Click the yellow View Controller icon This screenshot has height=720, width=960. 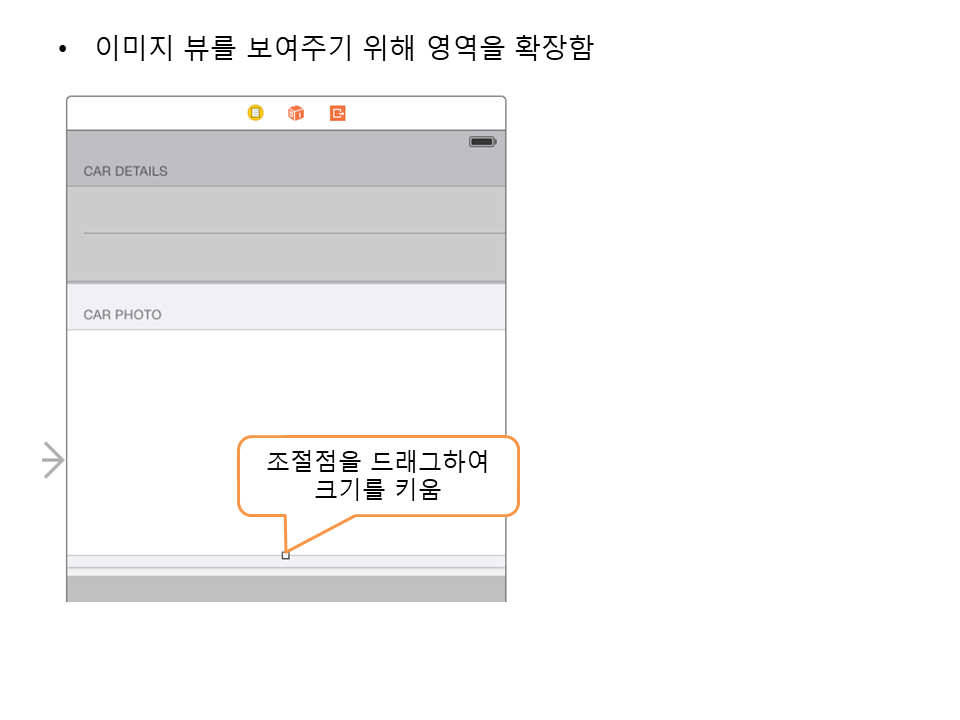tap(256, 113)
